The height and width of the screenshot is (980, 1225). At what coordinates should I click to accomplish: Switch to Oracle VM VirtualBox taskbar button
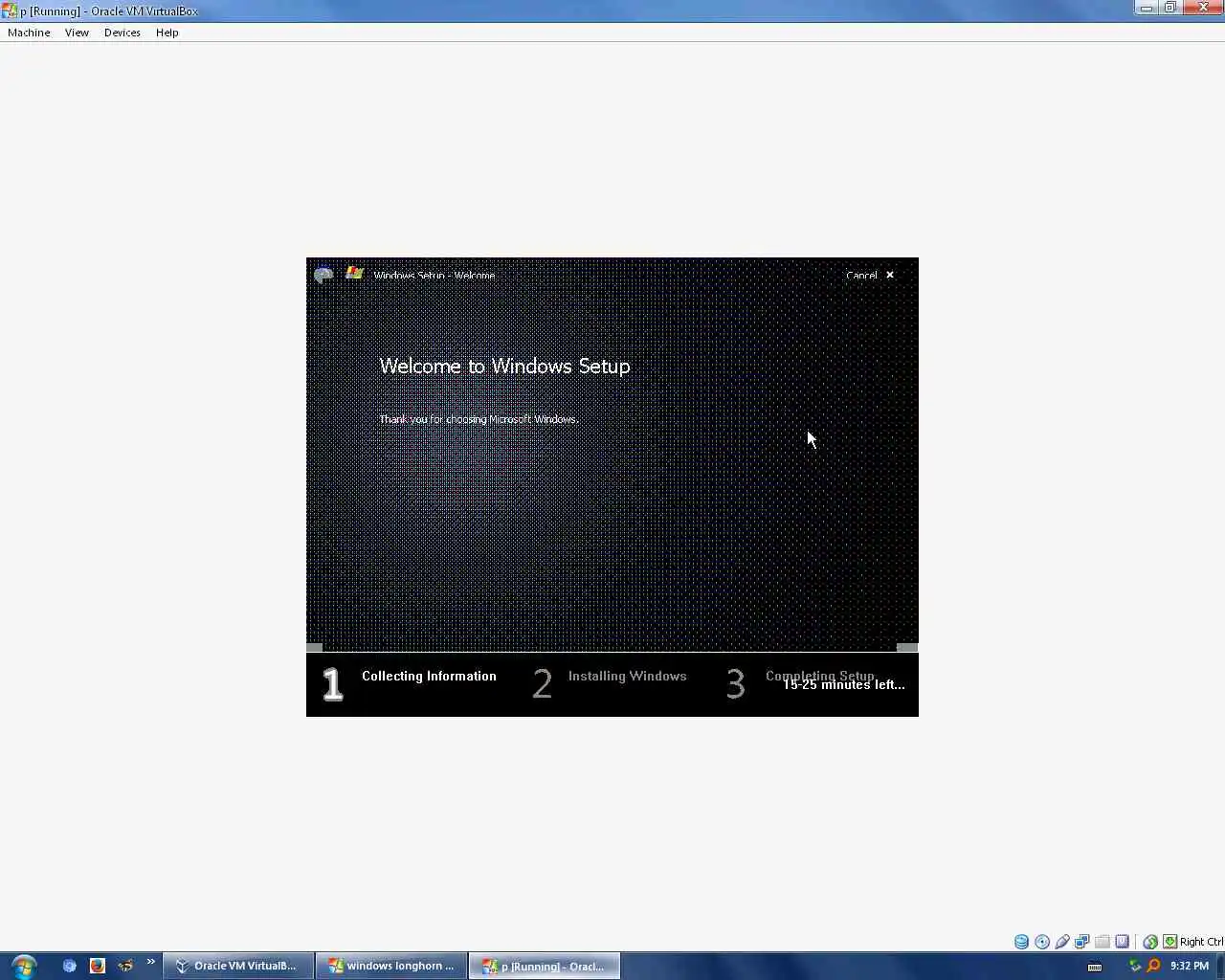click(x=238, y=966)
